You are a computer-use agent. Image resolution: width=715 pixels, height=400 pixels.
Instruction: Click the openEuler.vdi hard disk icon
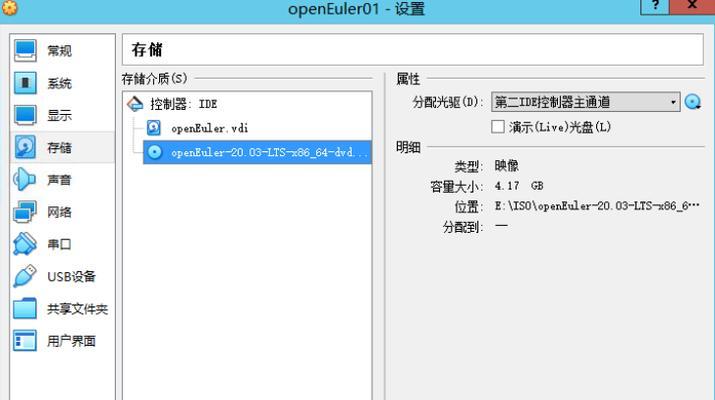coord(154,128)
